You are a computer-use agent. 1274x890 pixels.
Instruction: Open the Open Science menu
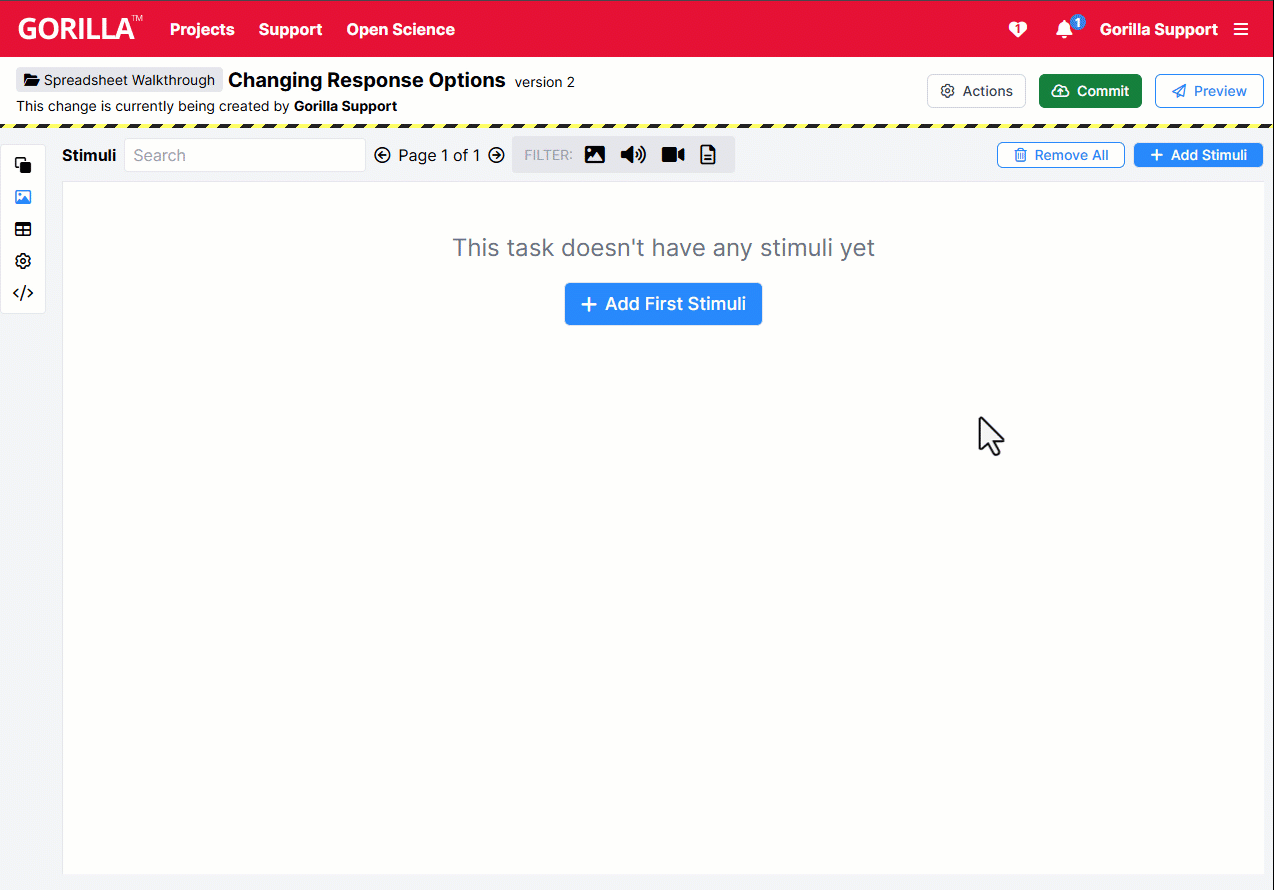coord(400,29)
